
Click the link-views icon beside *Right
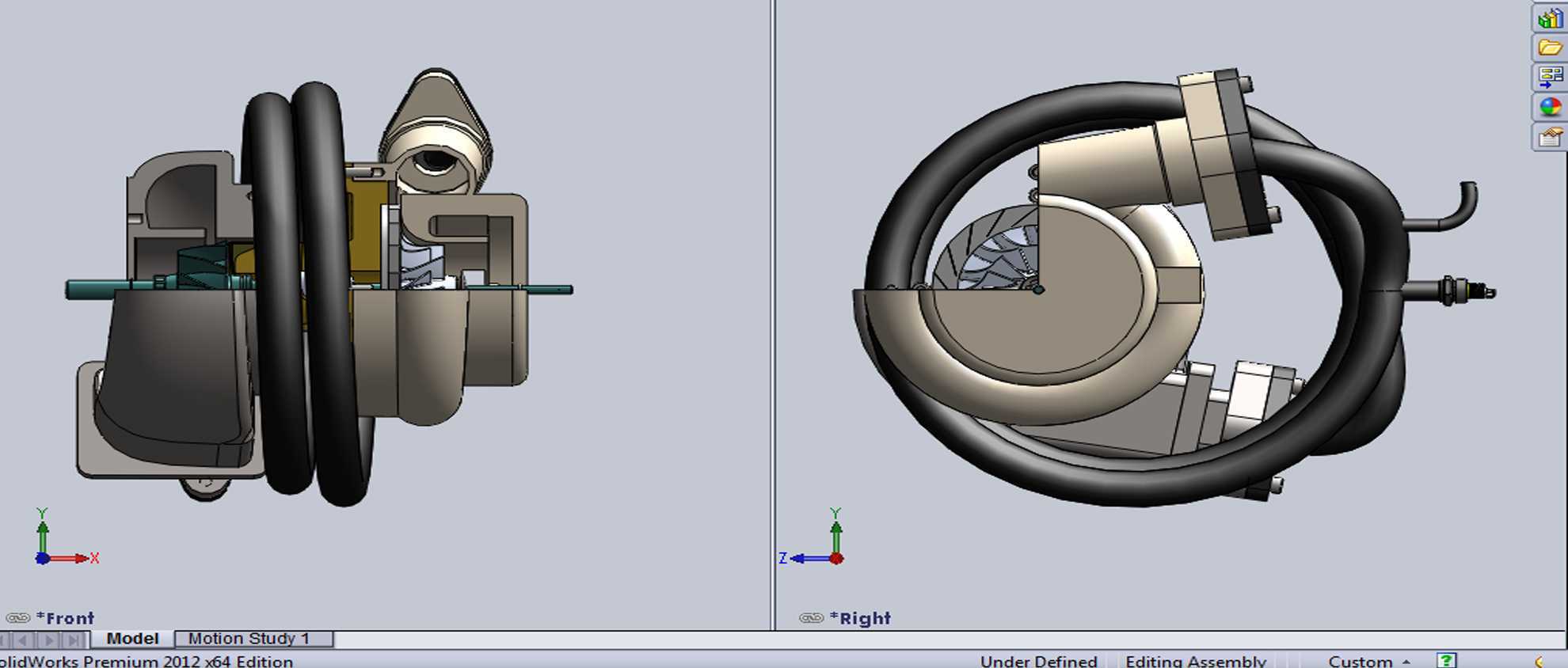coord(811,618)
